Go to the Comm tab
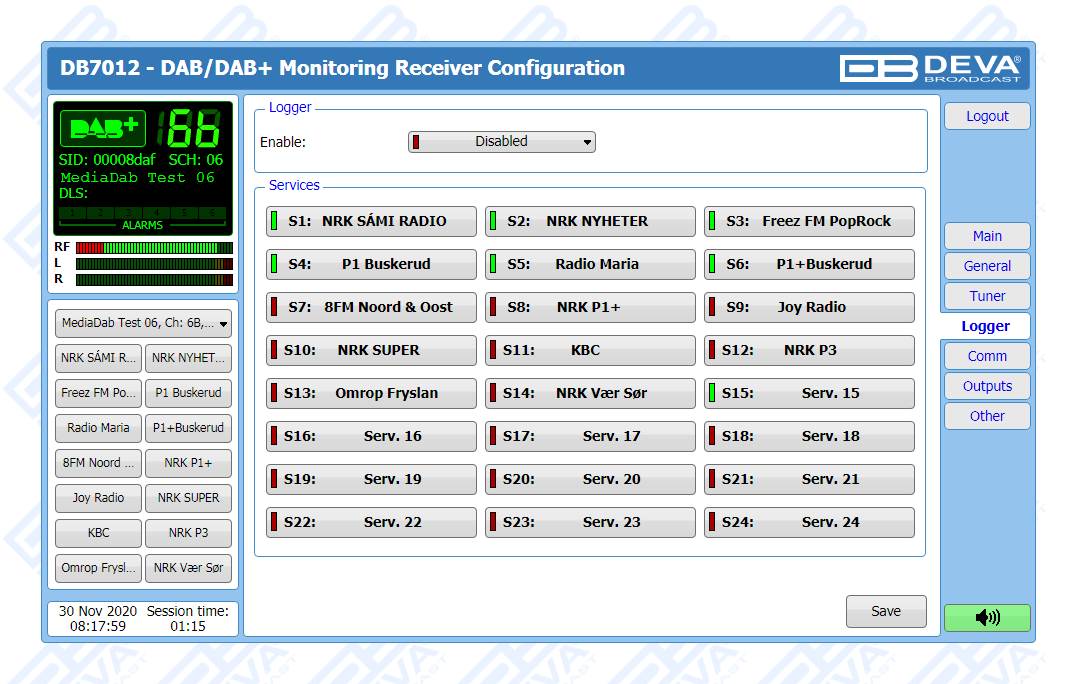This screenshot has height=684, width=1077. [x=986, y=357]
